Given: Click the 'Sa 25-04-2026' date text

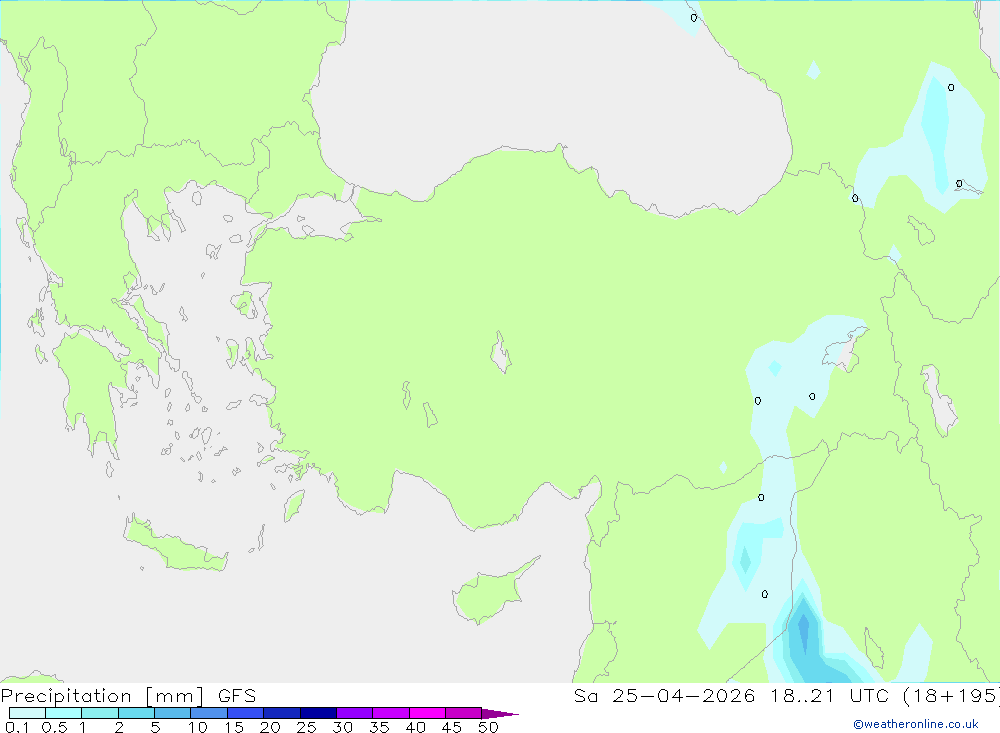Looking at the screenshot, I should (x=664, y=695).
